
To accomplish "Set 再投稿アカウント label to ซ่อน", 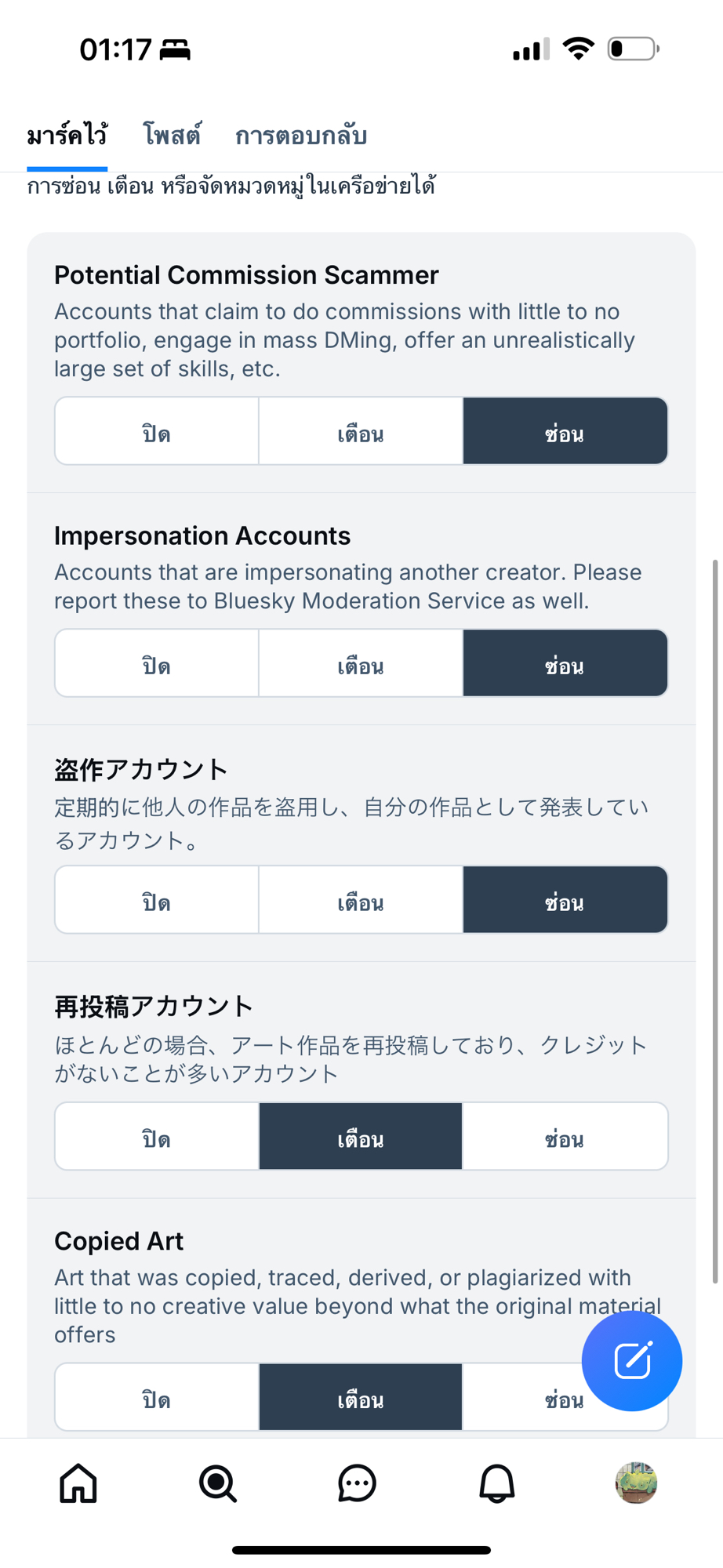I will [565, 1137].
